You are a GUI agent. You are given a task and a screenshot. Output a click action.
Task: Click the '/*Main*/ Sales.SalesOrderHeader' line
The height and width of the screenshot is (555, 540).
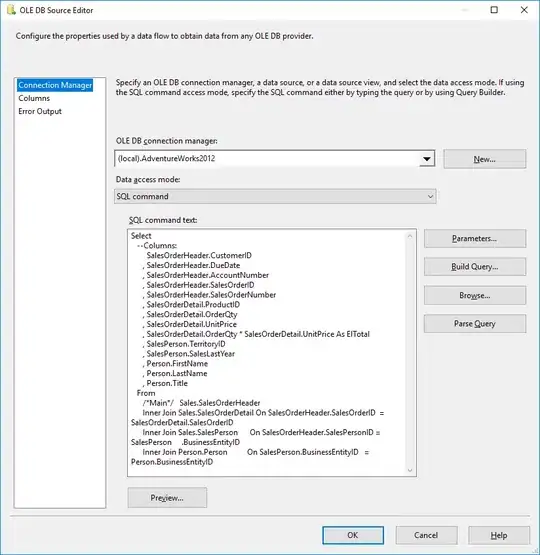tap(202, 403)
